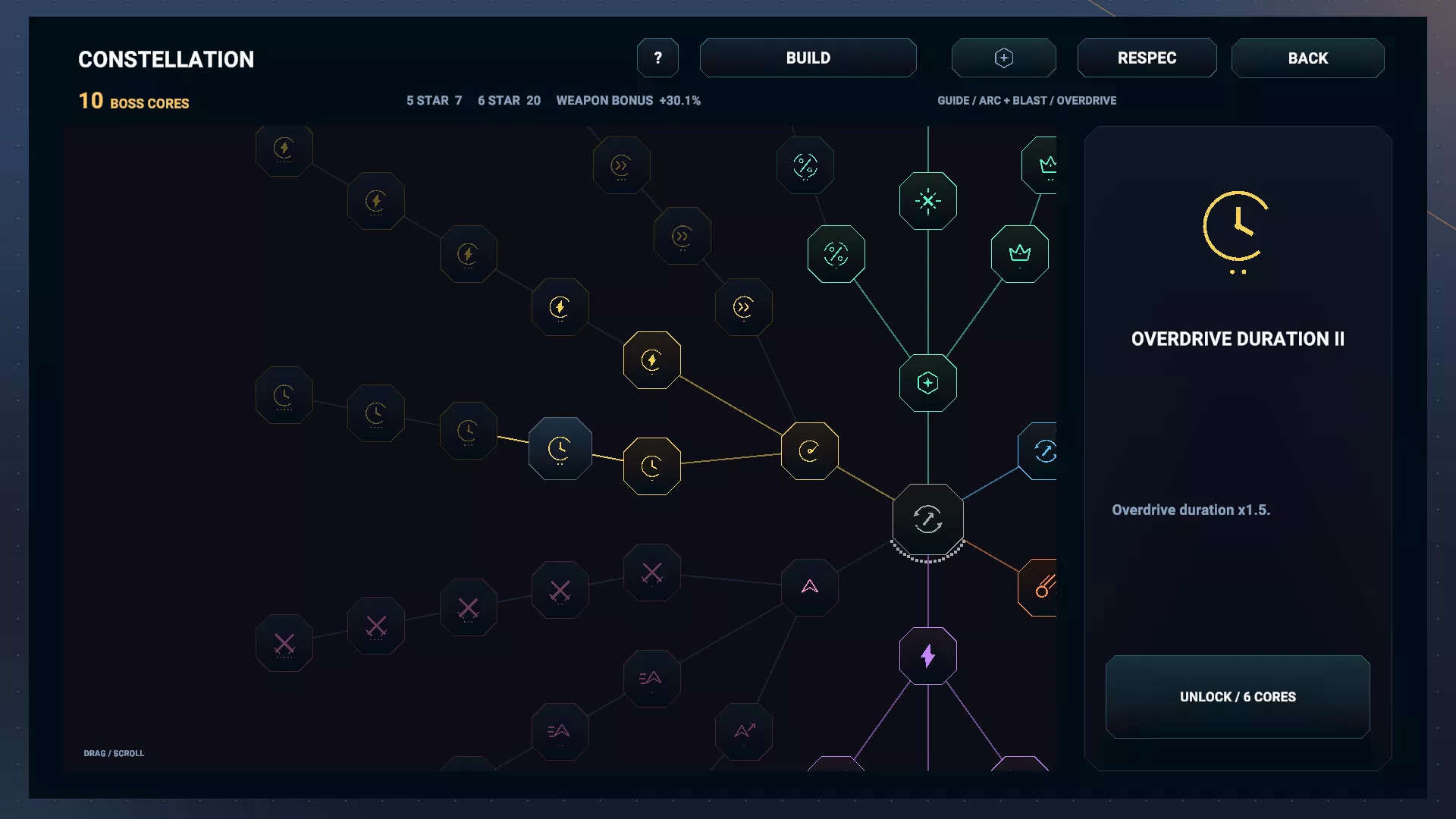Select the arrowhead-with-diagonal-arrow node near bottom
Image resolution: width=1456 pixels, height=819 pixels.
coord(743,732)
